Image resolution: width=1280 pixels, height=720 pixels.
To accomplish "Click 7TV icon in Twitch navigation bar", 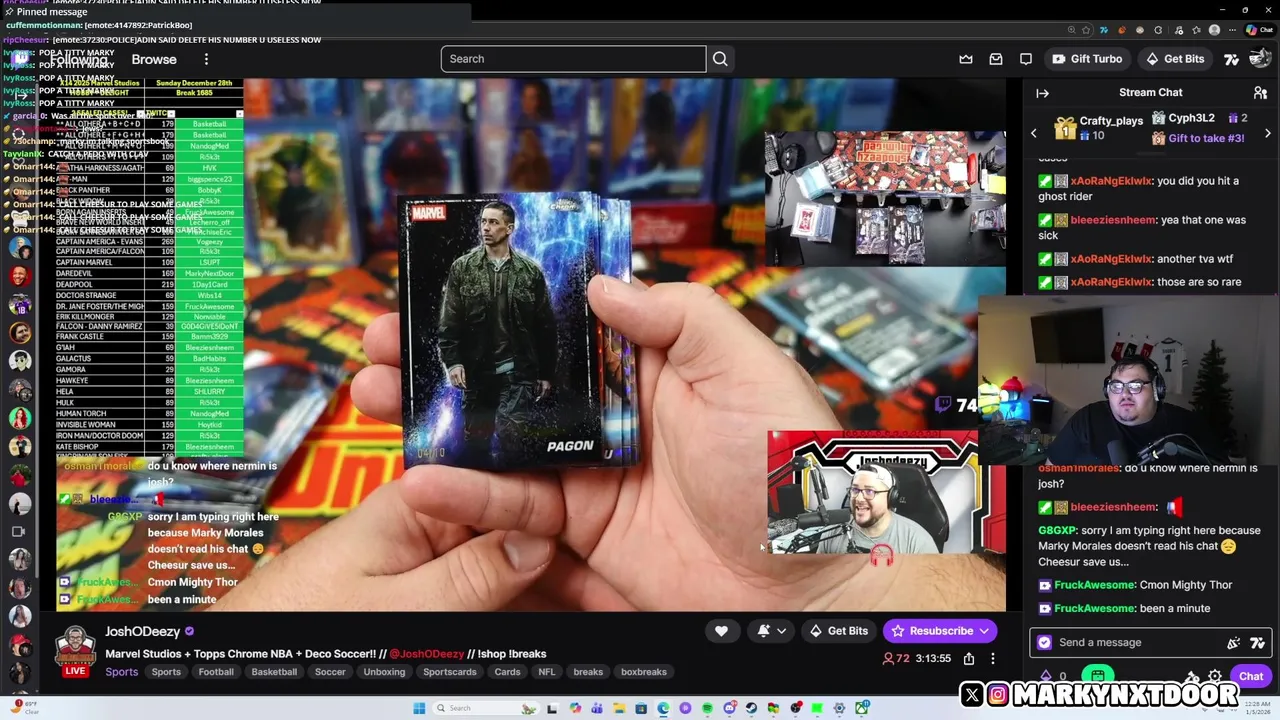I will 1231,59.
